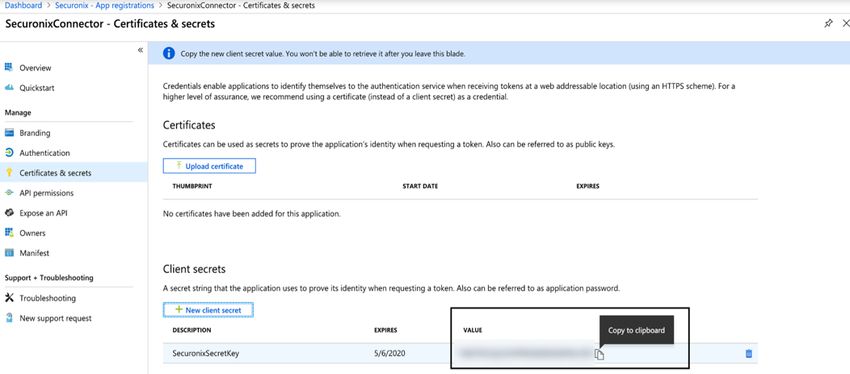
Task: Click the START DATE column header
Action: pyautogui.click(x=420, y=186)
